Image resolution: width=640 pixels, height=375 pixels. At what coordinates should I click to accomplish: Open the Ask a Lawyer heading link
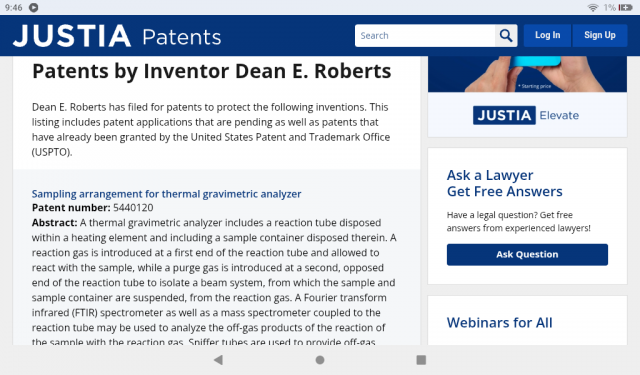504,183
